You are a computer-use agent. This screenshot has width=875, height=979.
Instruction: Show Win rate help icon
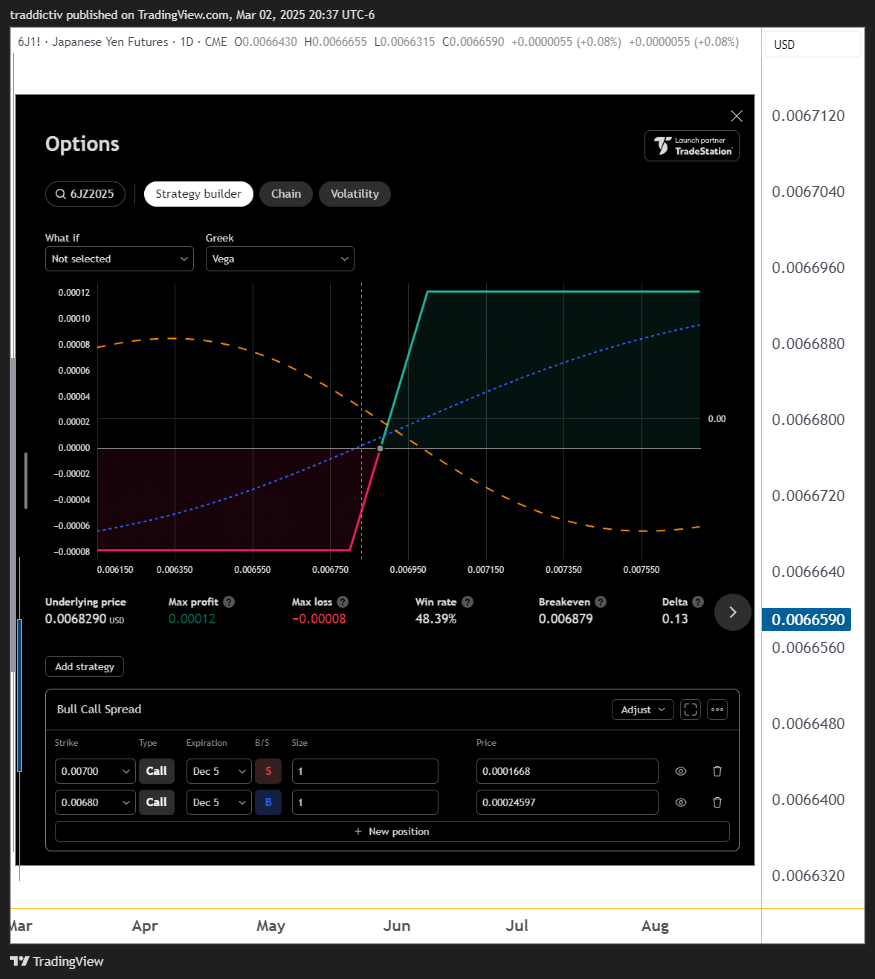(468, 602)
